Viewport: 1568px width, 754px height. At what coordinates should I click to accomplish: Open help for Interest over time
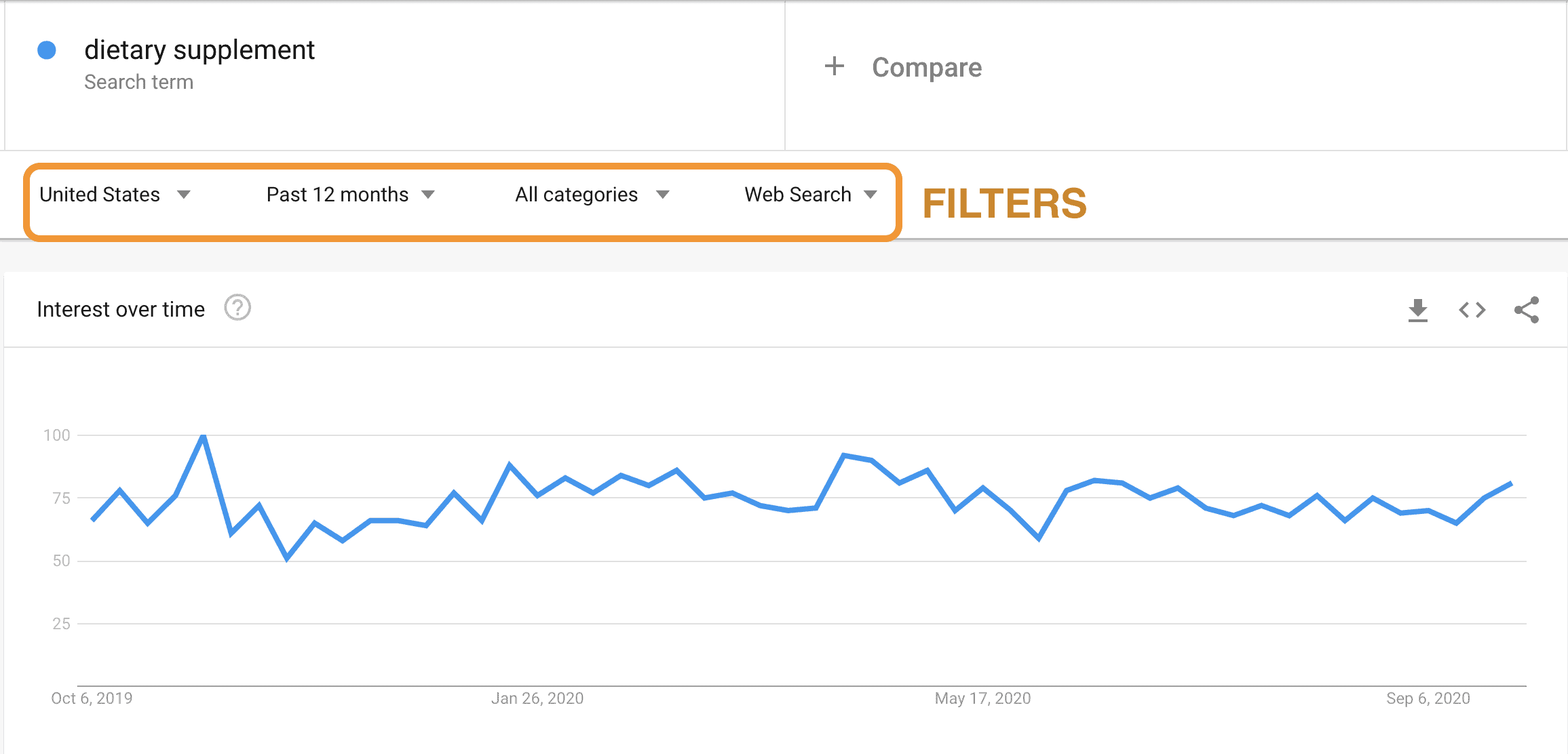pyautogui.click(x=237, y=309)
